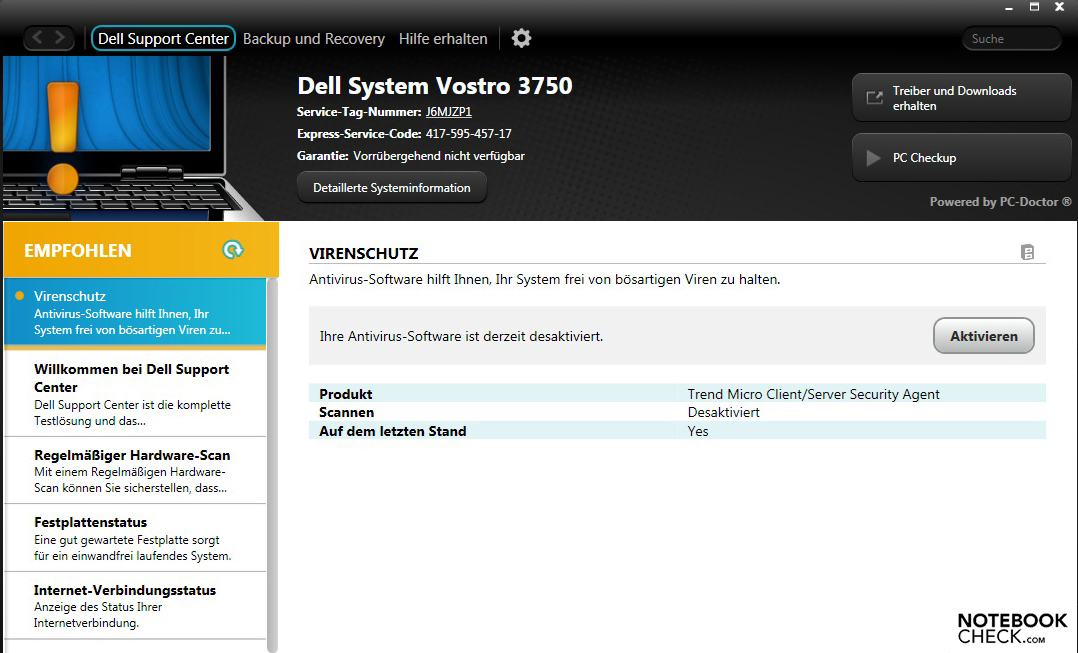This screenshot has width=1078, height=653.
Task: Open the Virenschutz report document icon
Action: (1027, 252)
